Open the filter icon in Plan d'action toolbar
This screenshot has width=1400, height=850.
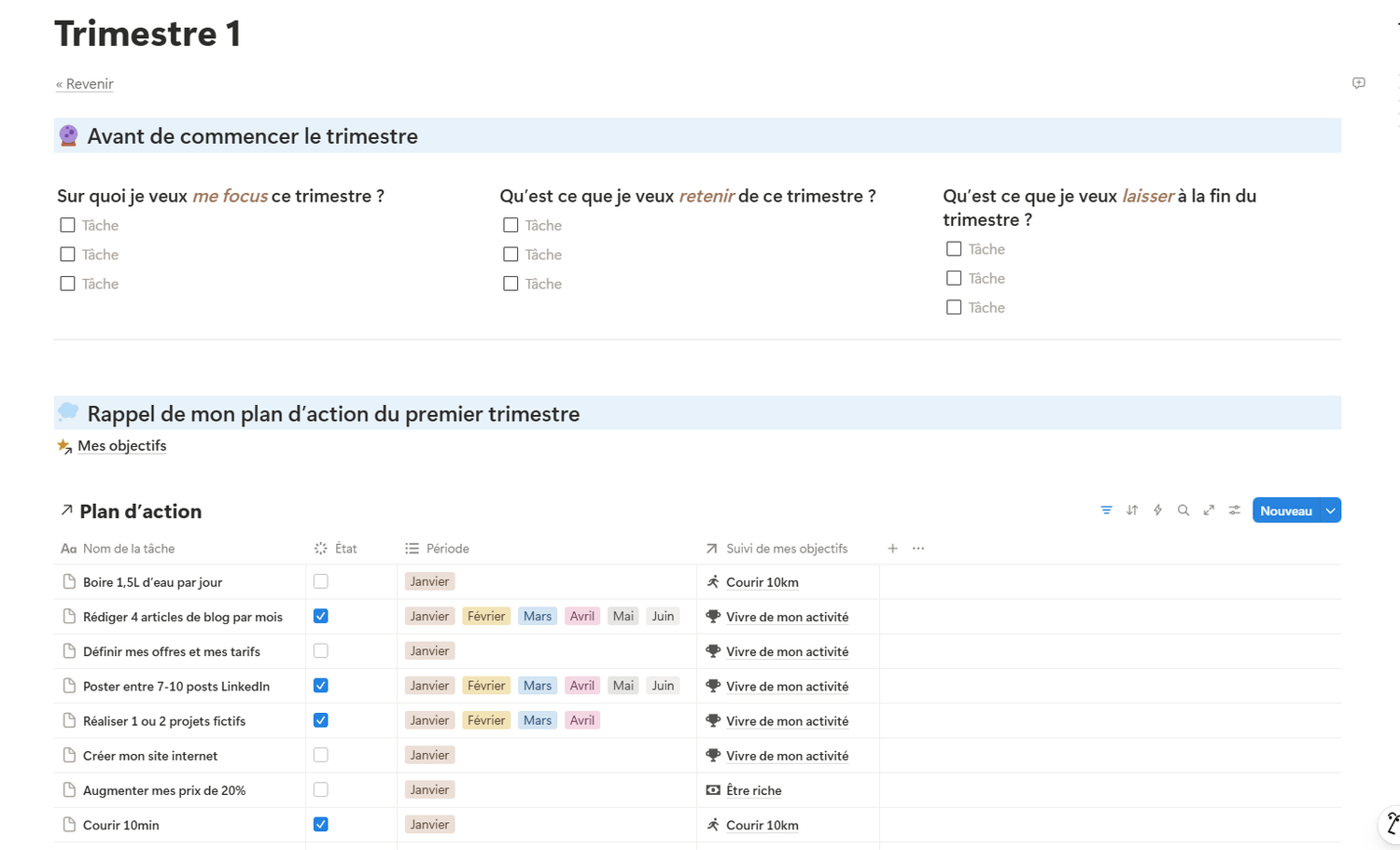(1106, 510)
